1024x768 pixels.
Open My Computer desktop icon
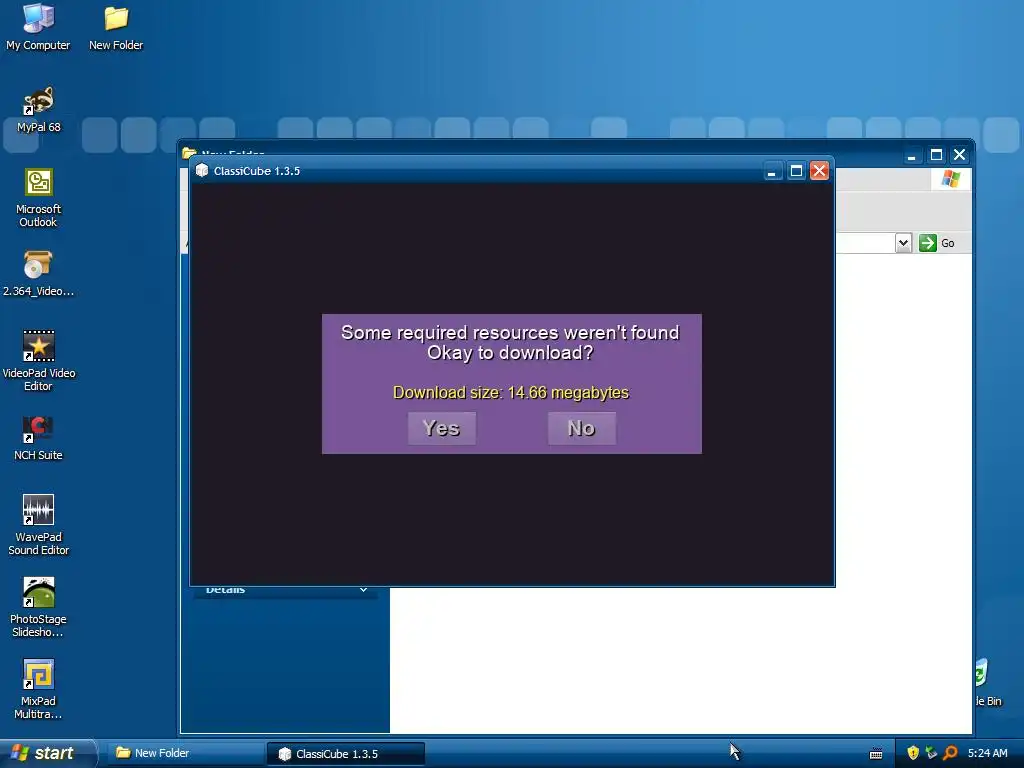(x=38, y=27)
